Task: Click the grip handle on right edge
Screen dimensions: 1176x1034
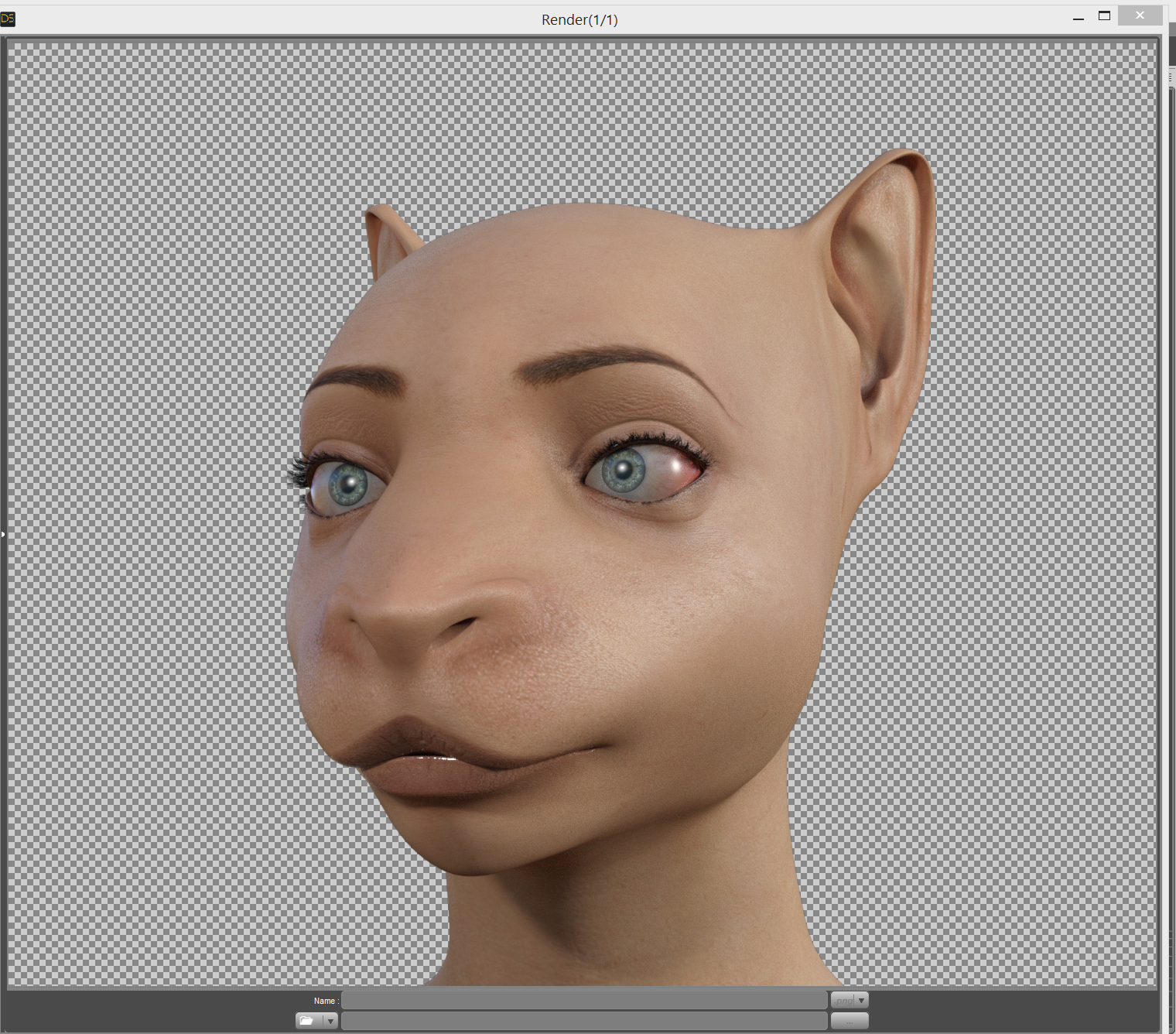Action: tap(1171, 77)
